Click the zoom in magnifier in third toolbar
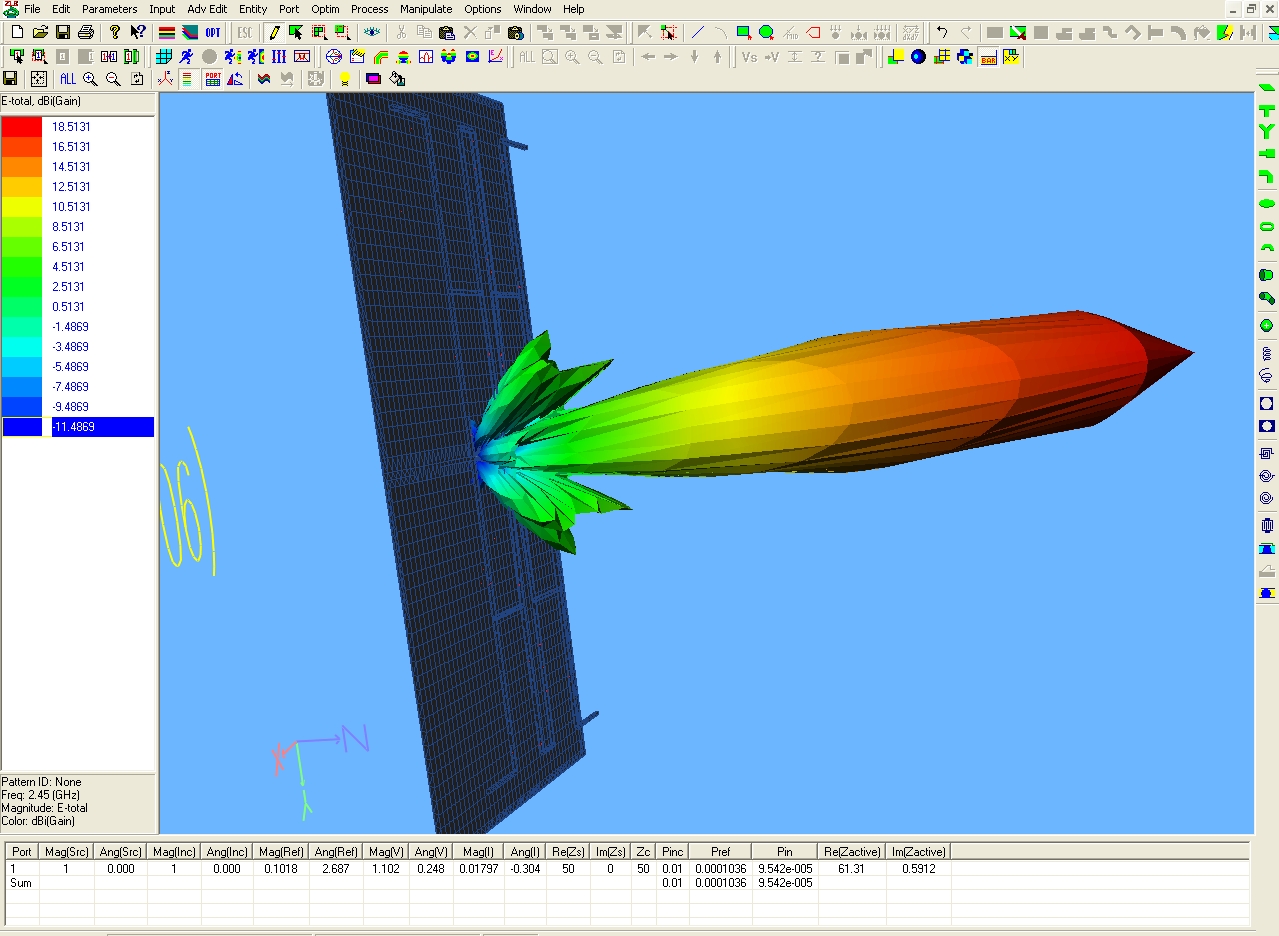This screenshot has height=936, width=1279. (x=90, y=79)
